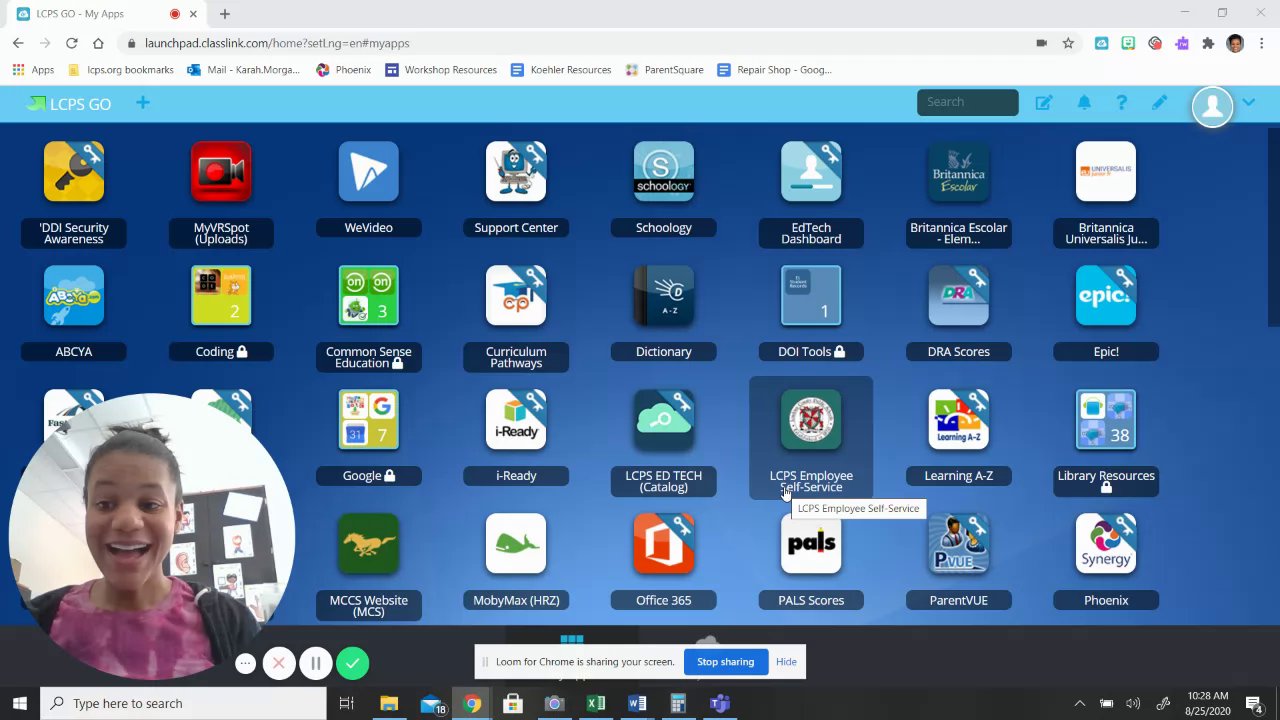Open the Workshop Resources bookmark
Screen dimensions: 1280x720
pyautogui.click(x=441, y=70)
